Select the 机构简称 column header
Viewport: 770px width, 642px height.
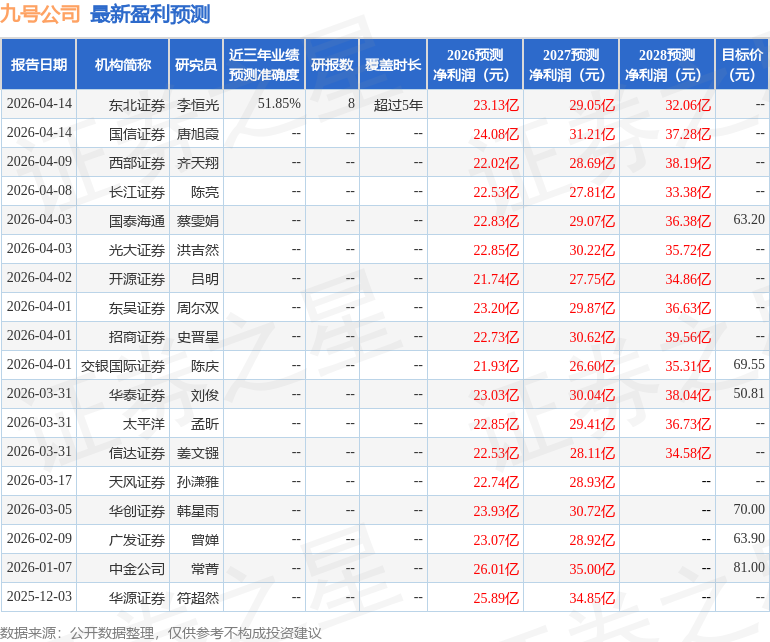pyautogui.click(x=123, y=65)
